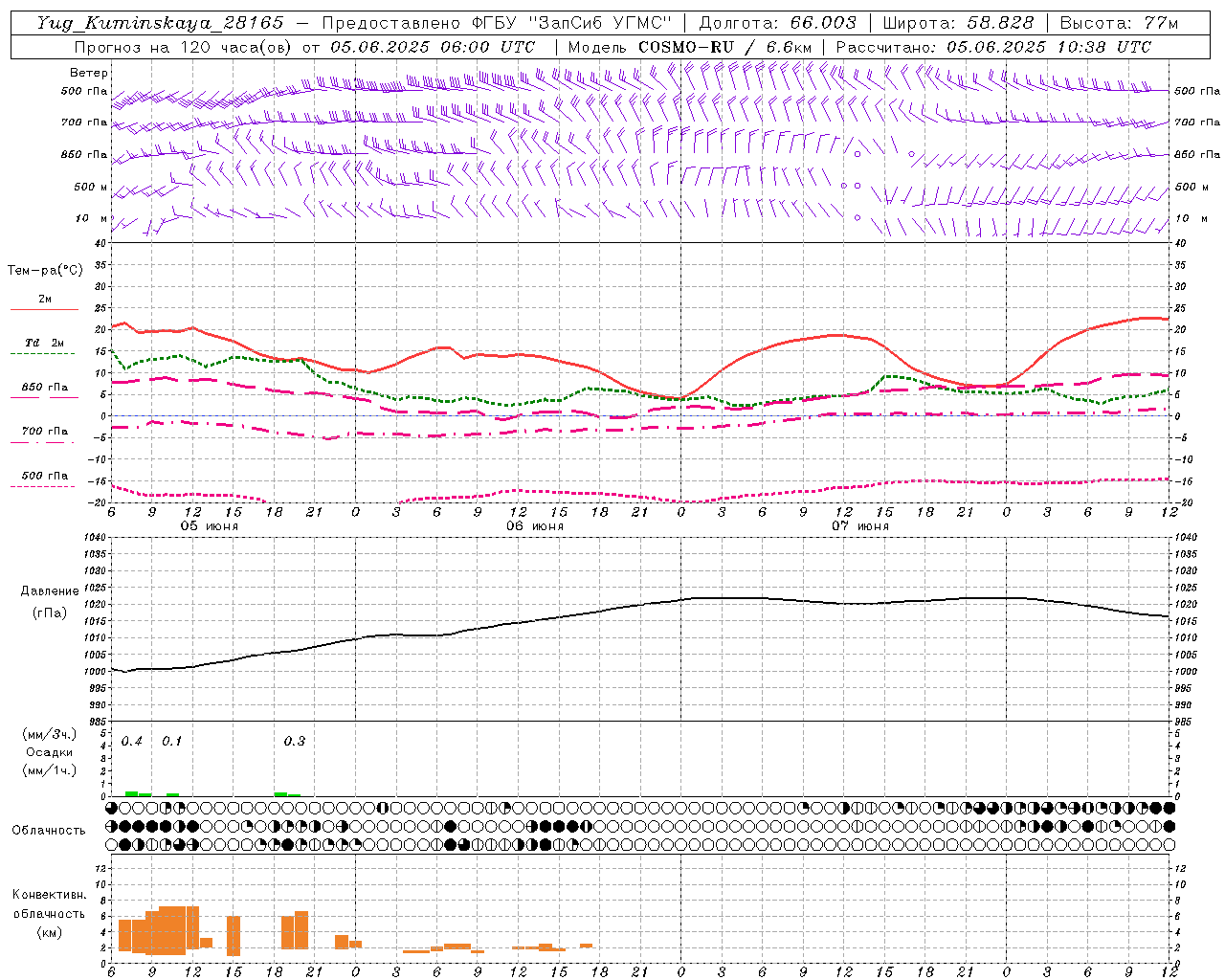This screenshot has width=1225, height=980.
Task: Click the Высота: 77м label
Action: 1119,23
